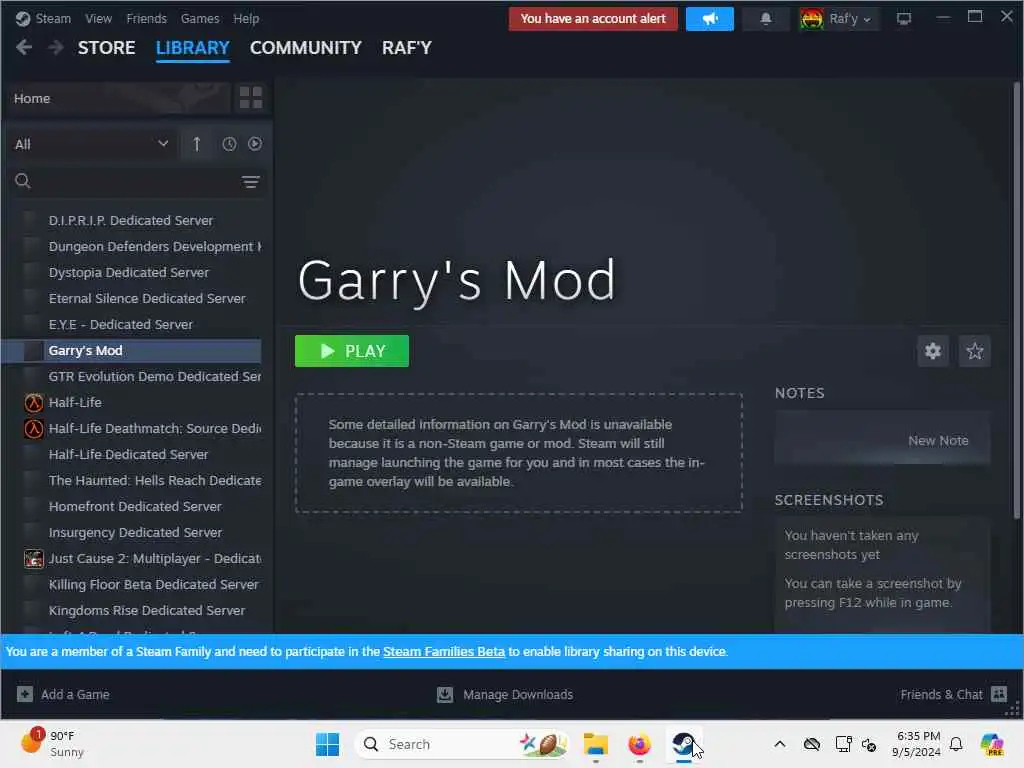Screen dimensions: 1024x768
Task: Open the Copilot preview tray icon
Action: coord(991,744)
